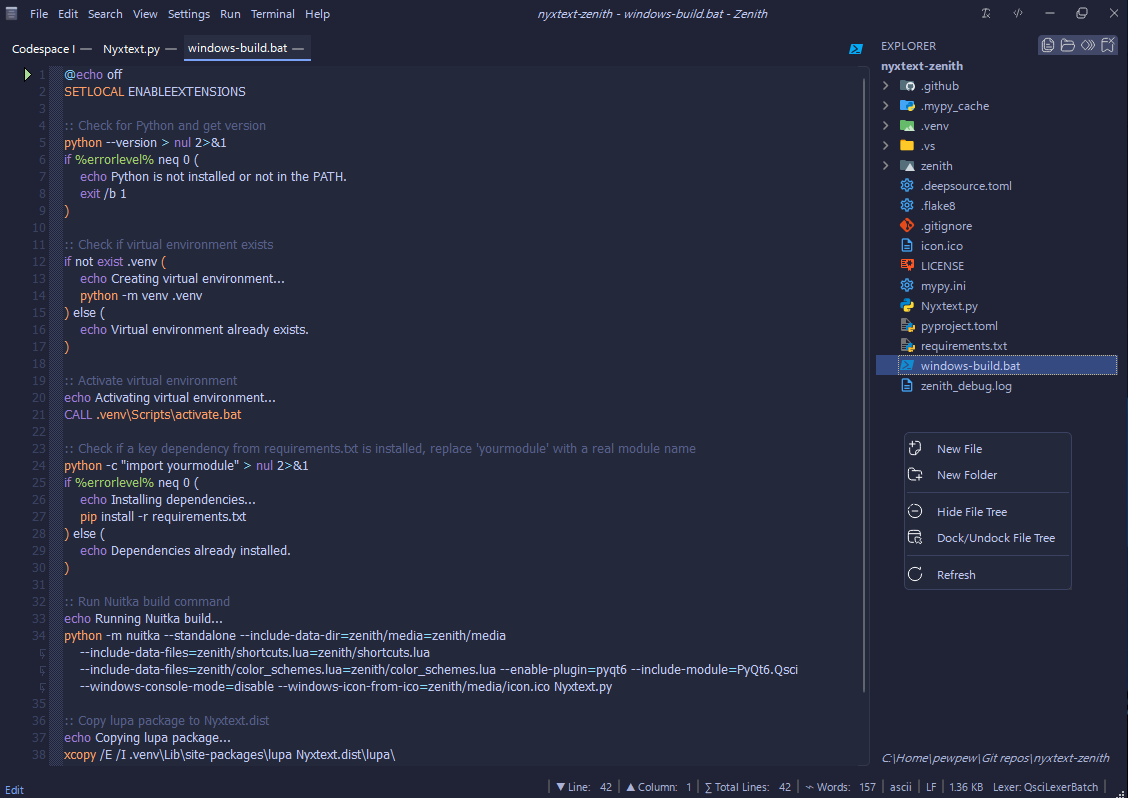Toggle the fold marker on line 1 margin
This screenshot has width=1128, height=798.
click(x=28, y=75)
